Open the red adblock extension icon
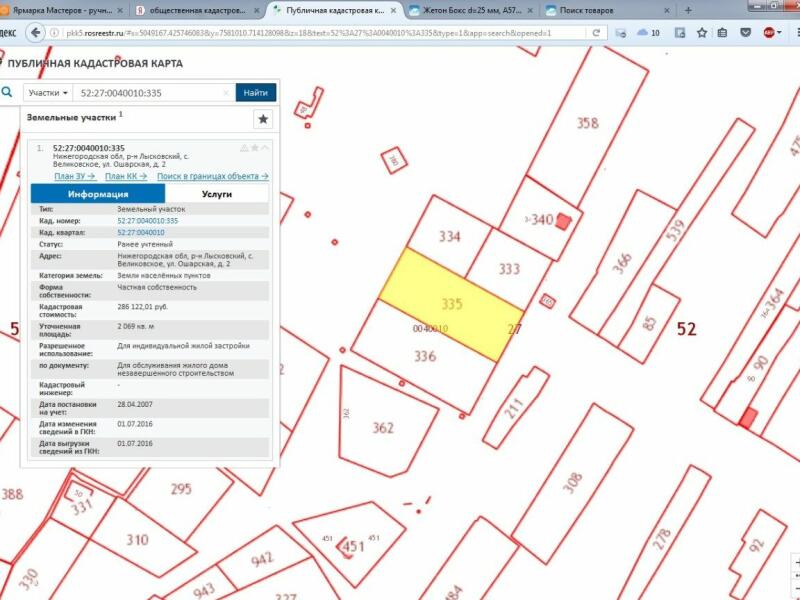 769,33
